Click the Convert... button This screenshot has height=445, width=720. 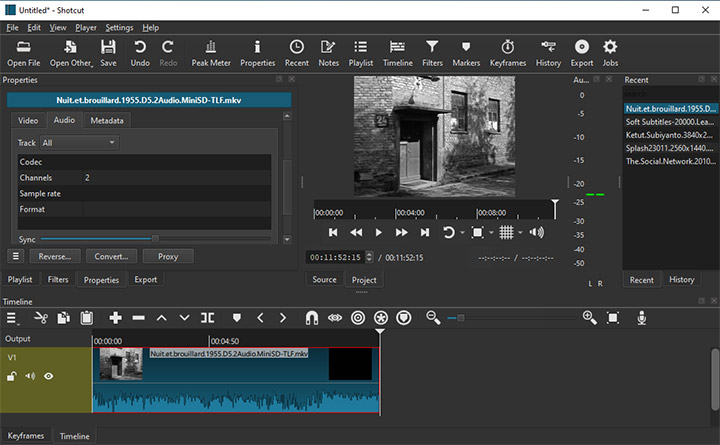coord(111,256)
